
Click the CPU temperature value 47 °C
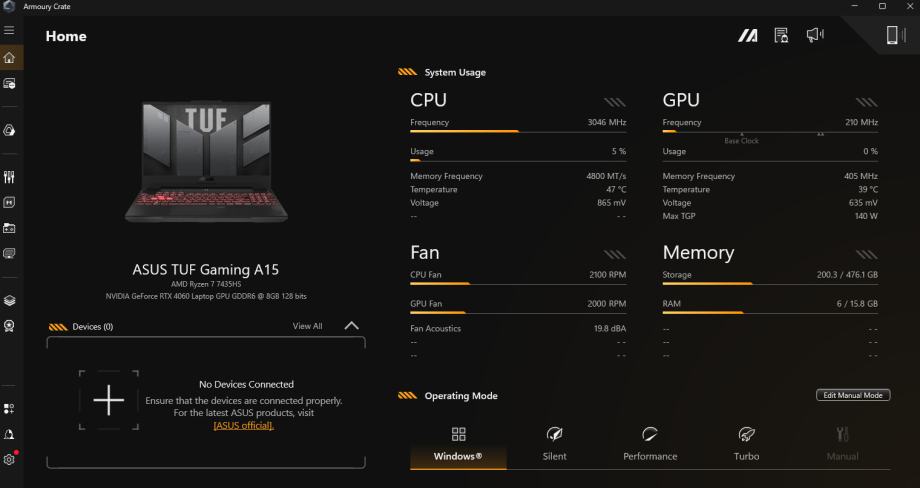(x=616, y=189)
